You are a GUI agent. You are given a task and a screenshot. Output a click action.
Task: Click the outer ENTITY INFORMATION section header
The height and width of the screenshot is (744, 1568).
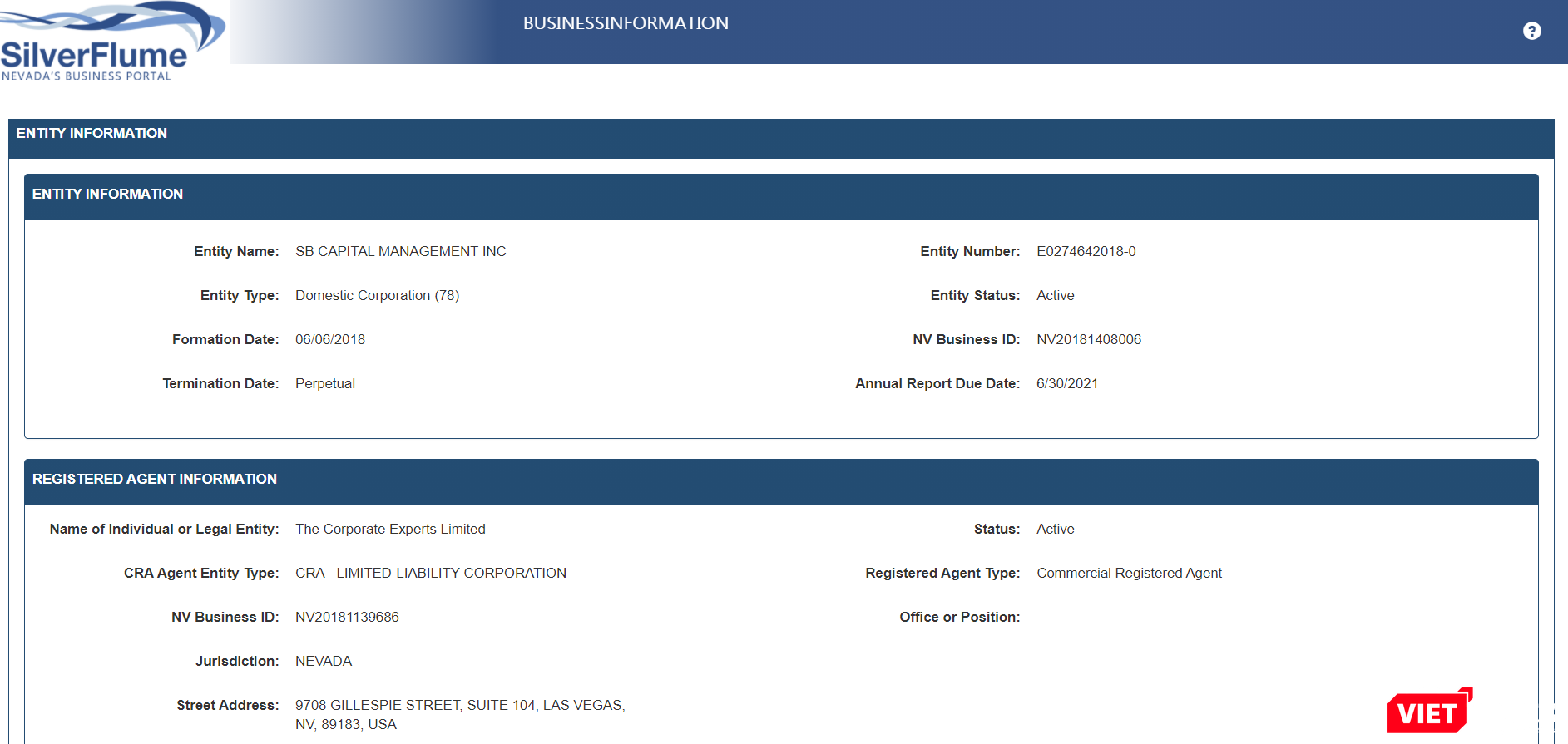pos(92,134)
